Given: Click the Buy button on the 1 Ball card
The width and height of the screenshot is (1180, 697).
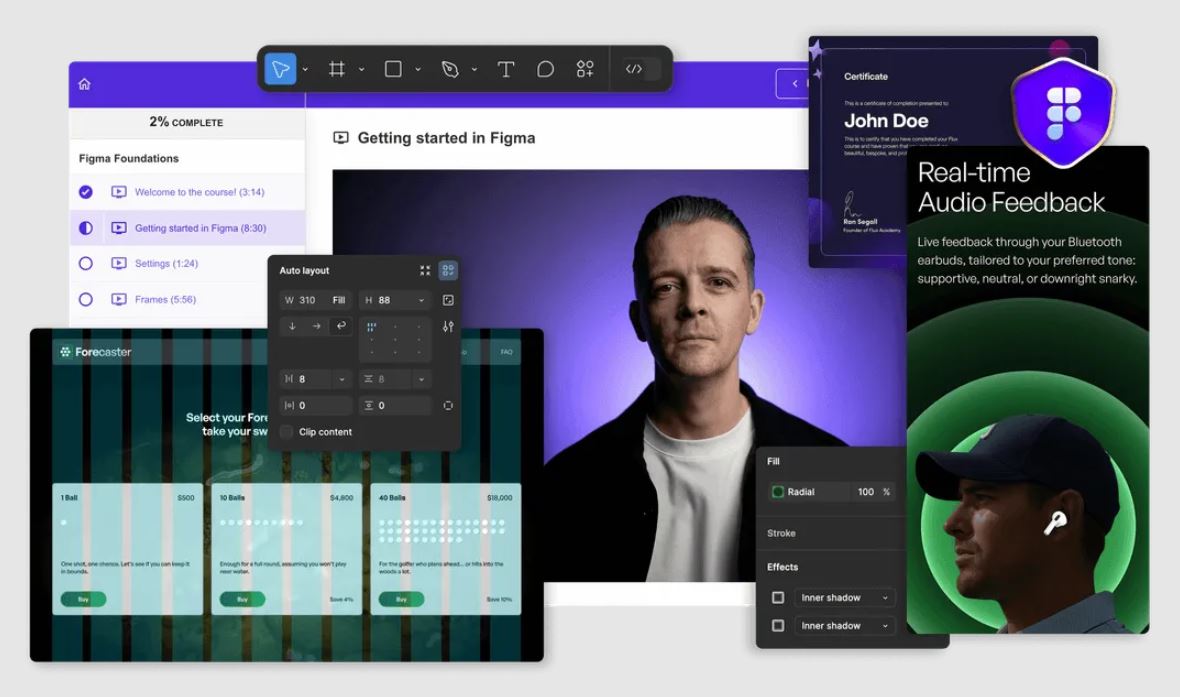Looking at the screenshot, I should click(83, 599).
